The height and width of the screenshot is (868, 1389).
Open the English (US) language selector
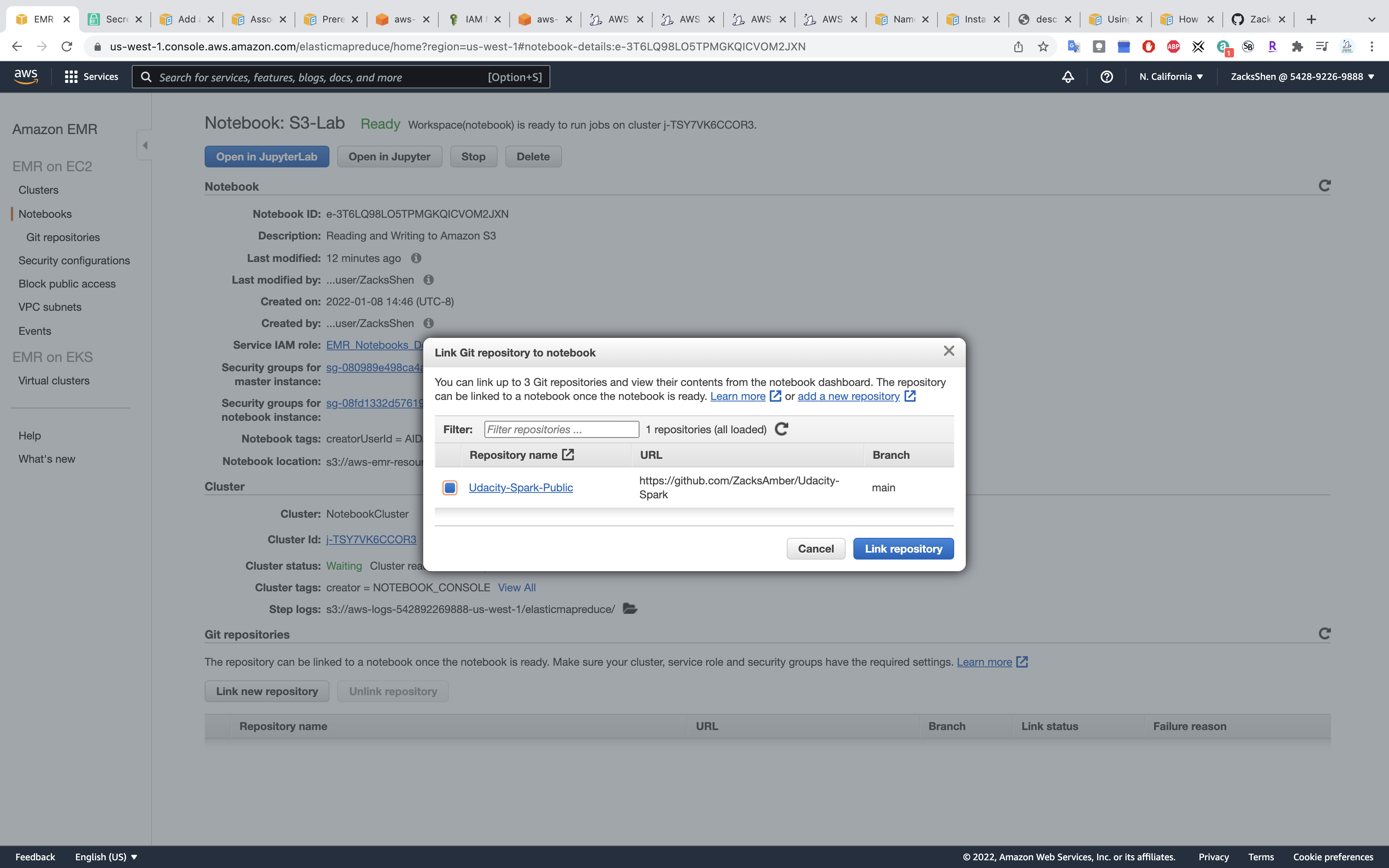(x=106, y=856)
